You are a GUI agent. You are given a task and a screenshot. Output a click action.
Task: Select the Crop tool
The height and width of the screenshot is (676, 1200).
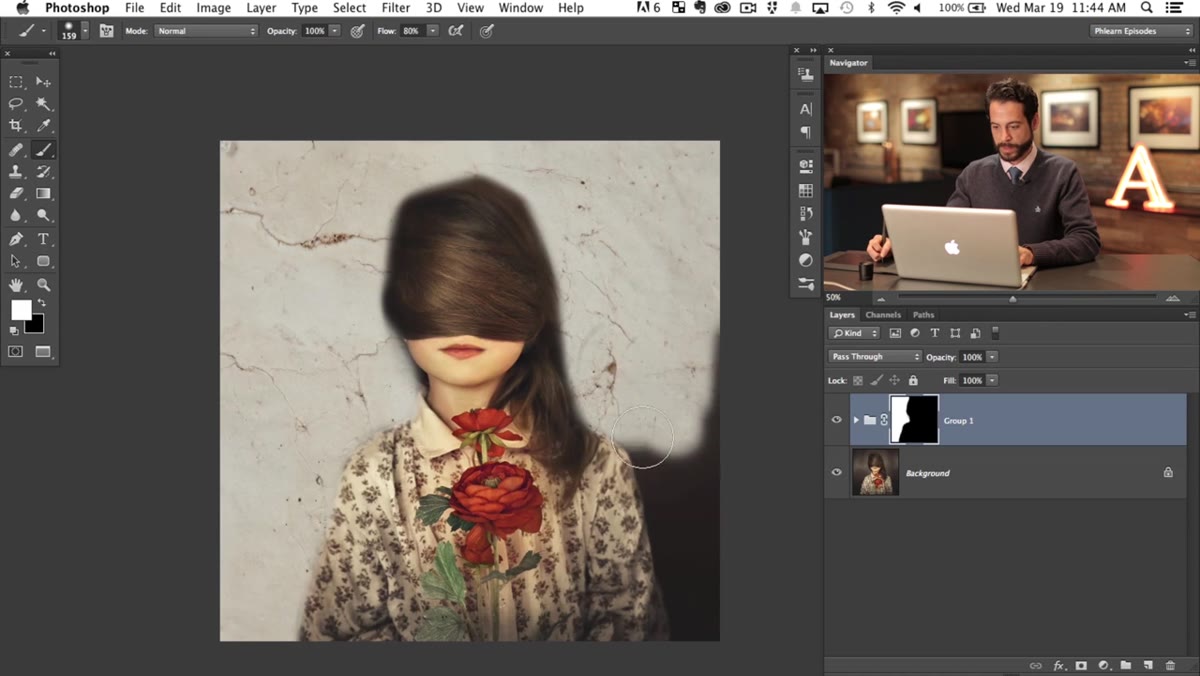(16, 126)
